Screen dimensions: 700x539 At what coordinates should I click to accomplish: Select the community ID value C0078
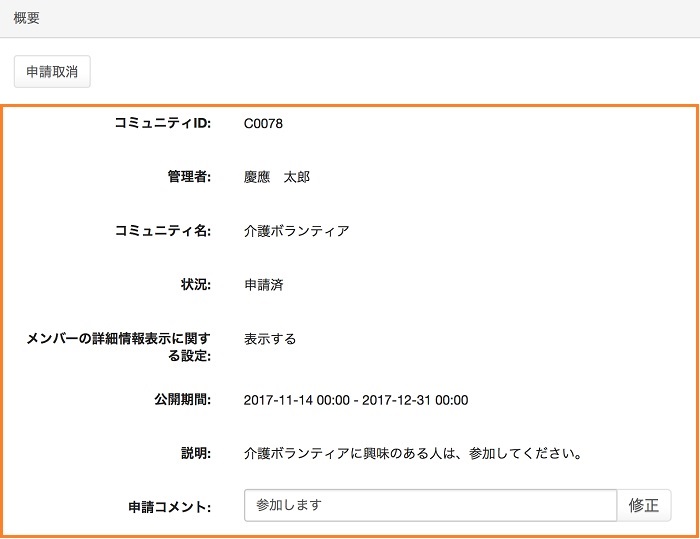pos(264,124)
